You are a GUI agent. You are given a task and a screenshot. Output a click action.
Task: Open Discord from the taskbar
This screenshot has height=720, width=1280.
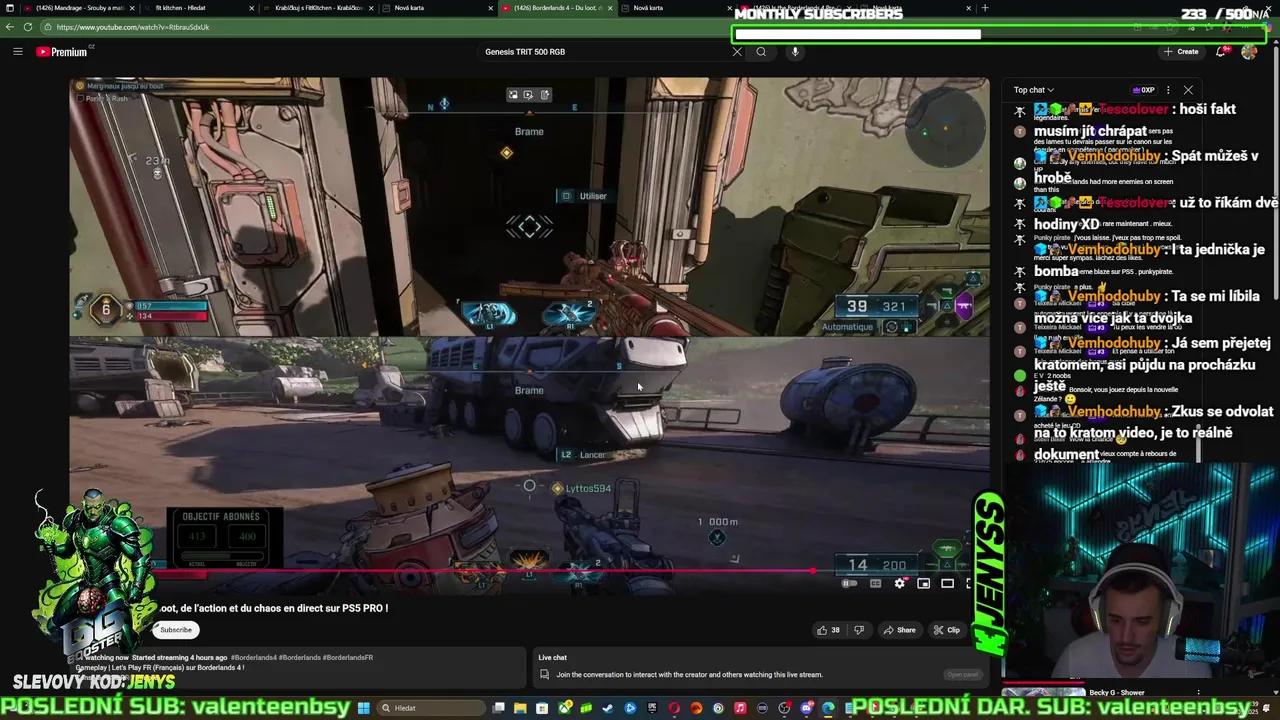pos(806,708)
